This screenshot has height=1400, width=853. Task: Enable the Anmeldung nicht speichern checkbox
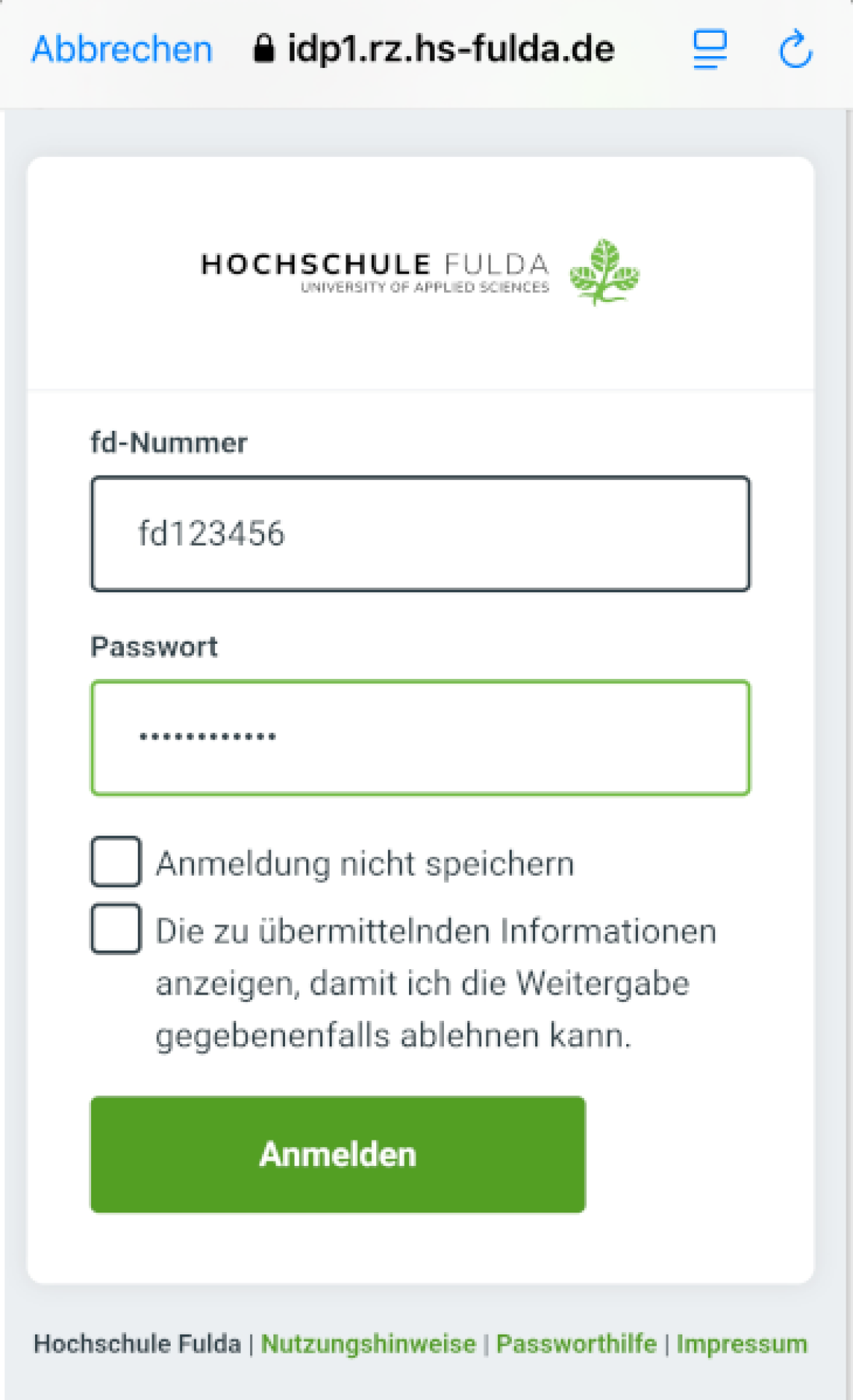[x=116, y=862]
